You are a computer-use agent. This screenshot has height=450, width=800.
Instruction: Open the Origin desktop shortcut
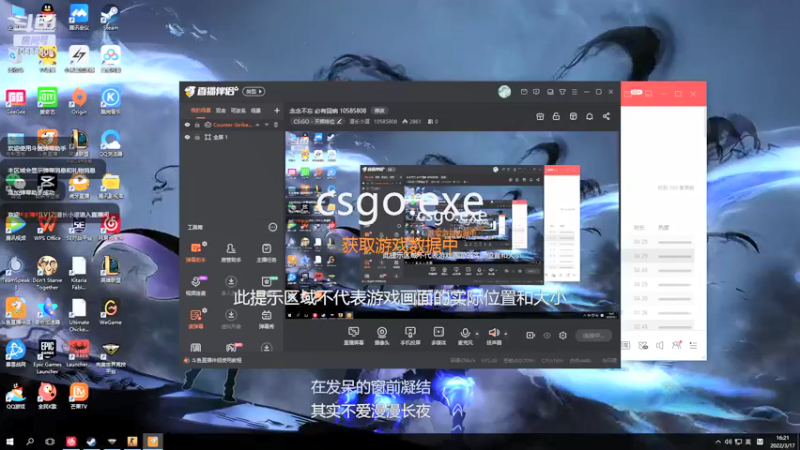coord(79,101)
